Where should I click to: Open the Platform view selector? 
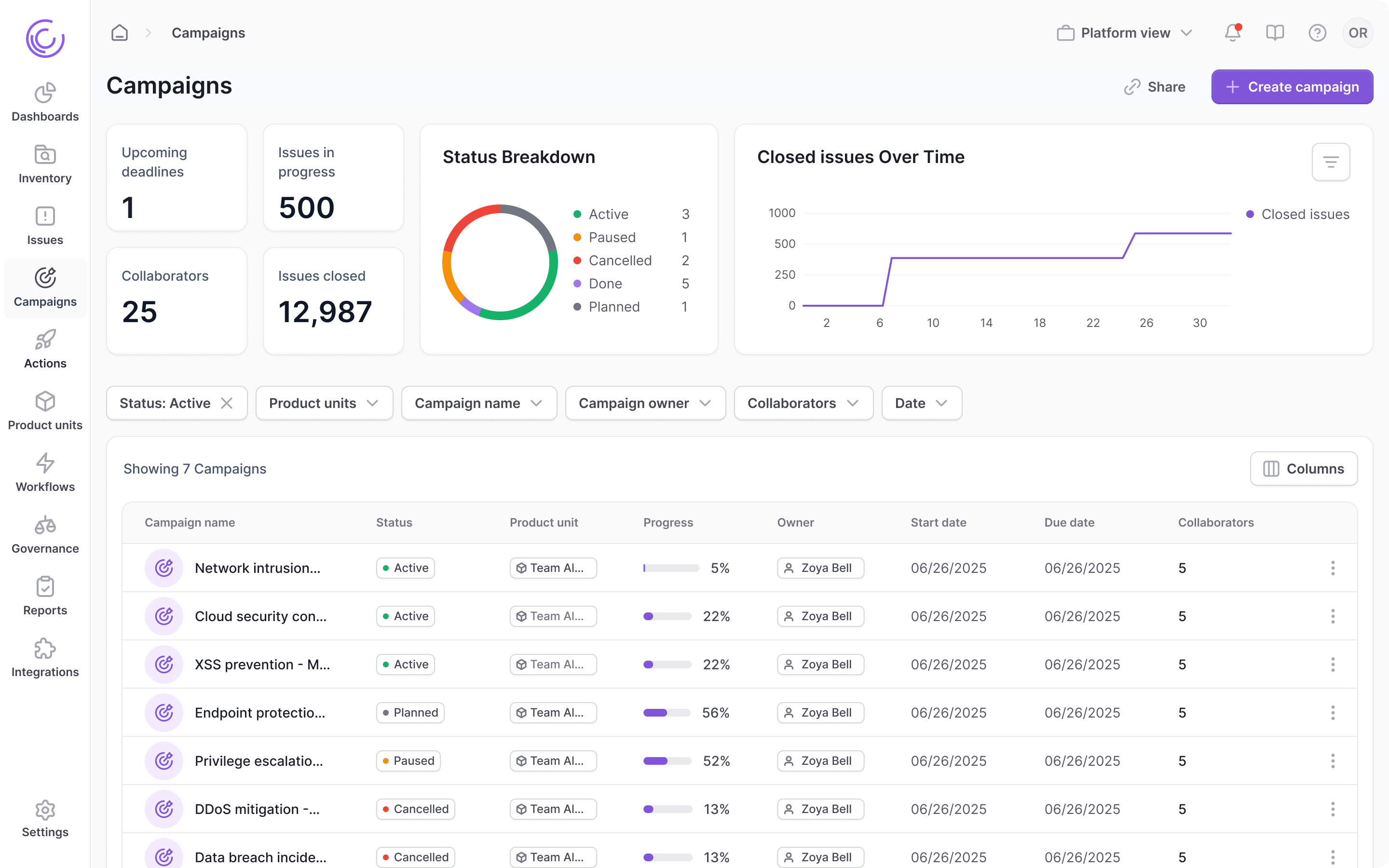click(x=1123, y=33)
